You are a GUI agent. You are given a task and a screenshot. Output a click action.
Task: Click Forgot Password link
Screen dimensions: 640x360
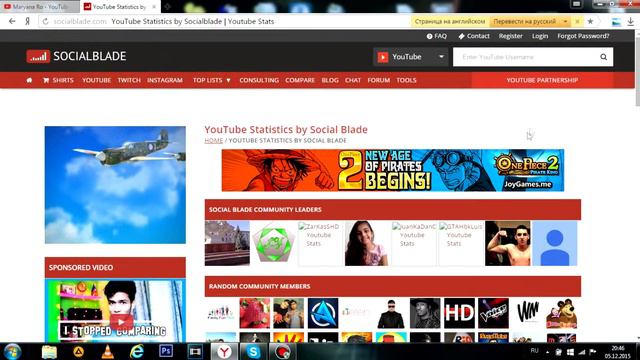point(583,36)
